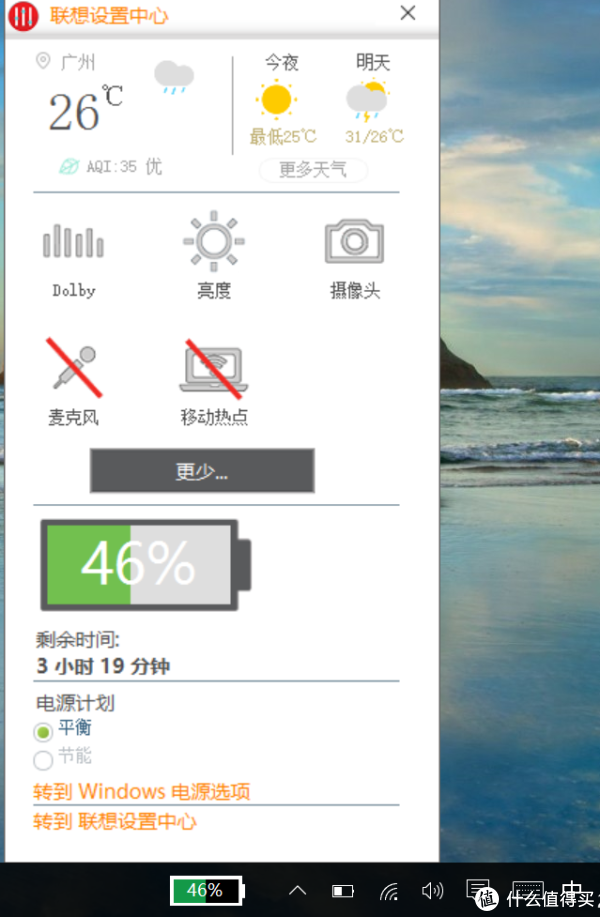The height and width of the screenshot is (917, 600).
Task: Click the brightness (亮度) sun icon
Action: 213,241
